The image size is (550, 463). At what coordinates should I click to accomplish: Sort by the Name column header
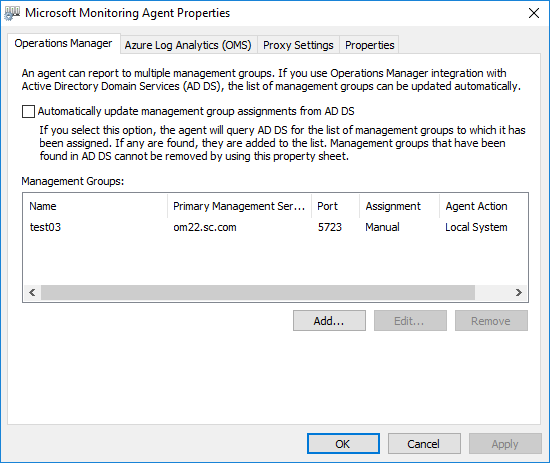click(95, 206)
